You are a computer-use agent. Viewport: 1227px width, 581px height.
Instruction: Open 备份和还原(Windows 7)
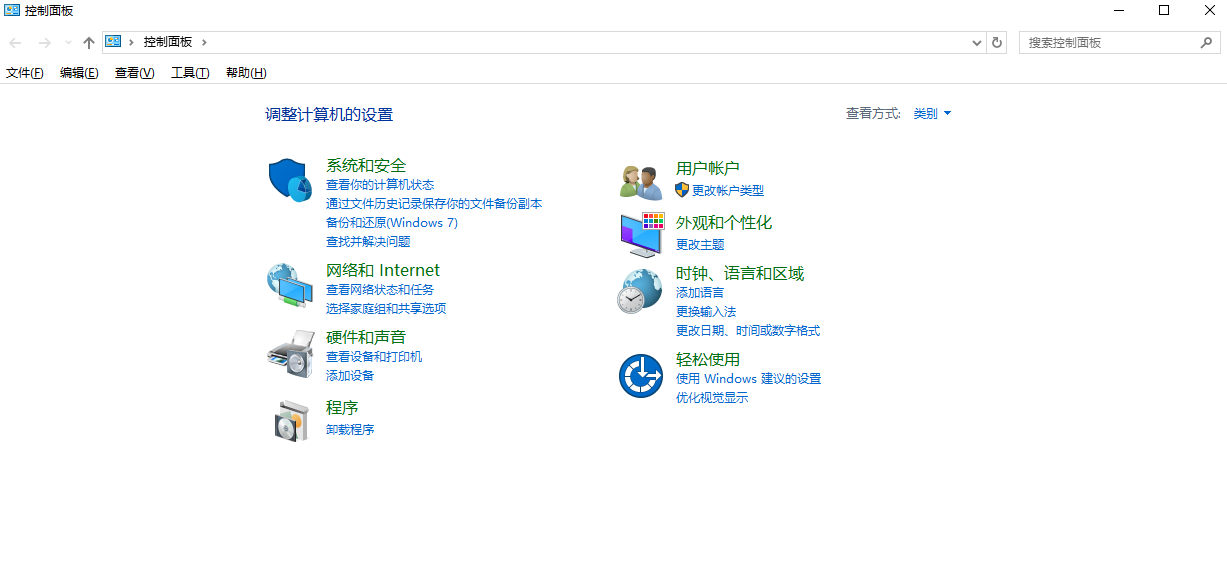(x=391, y=222)
